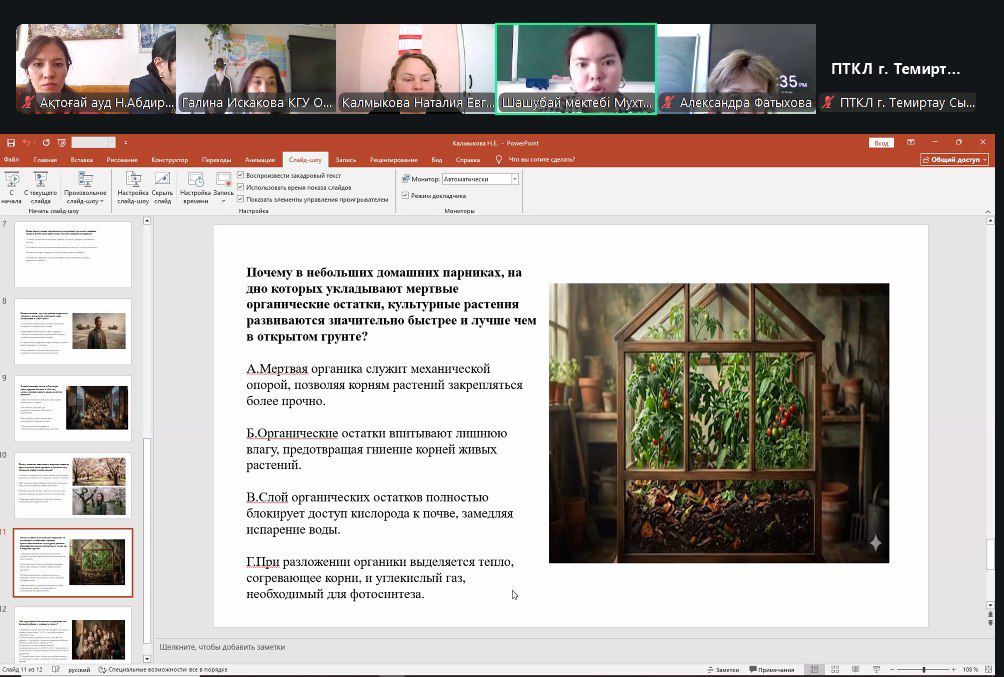Switch to the Анимация tab

pyautogui.click(x=260, y=159)
